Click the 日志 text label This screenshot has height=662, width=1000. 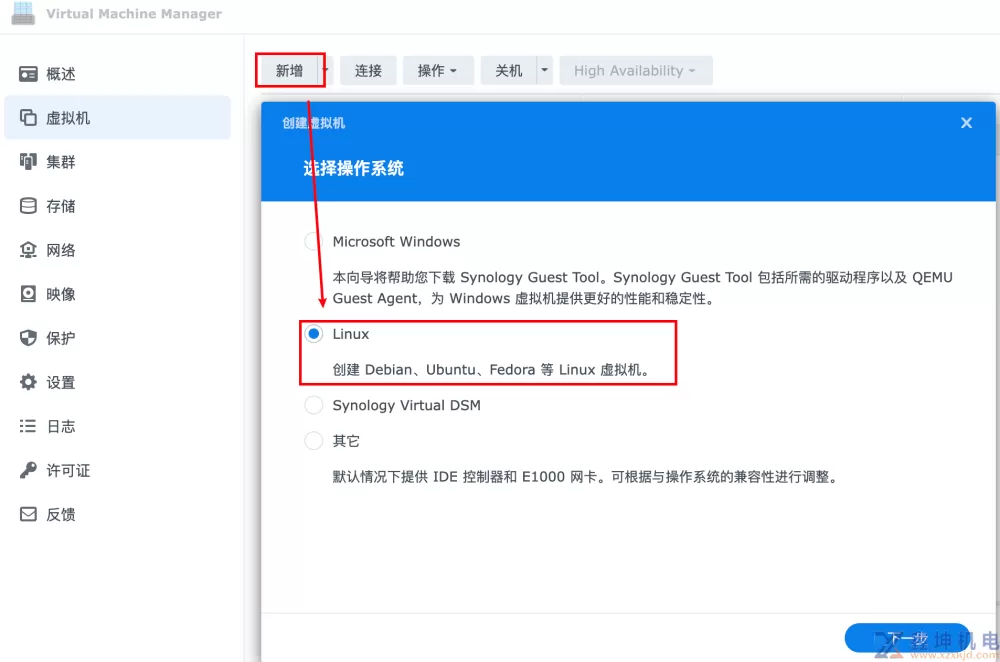coord(61,426)
